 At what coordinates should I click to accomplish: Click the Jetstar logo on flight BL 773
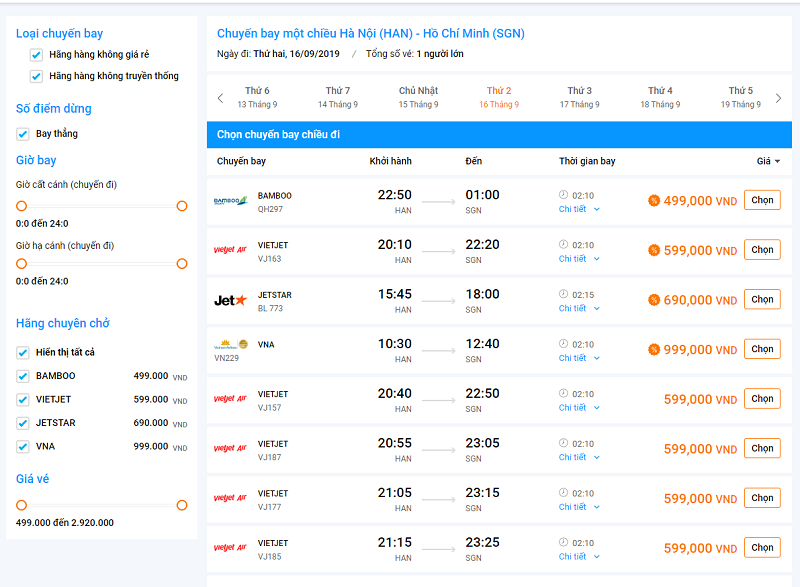(x=231, y=300)
